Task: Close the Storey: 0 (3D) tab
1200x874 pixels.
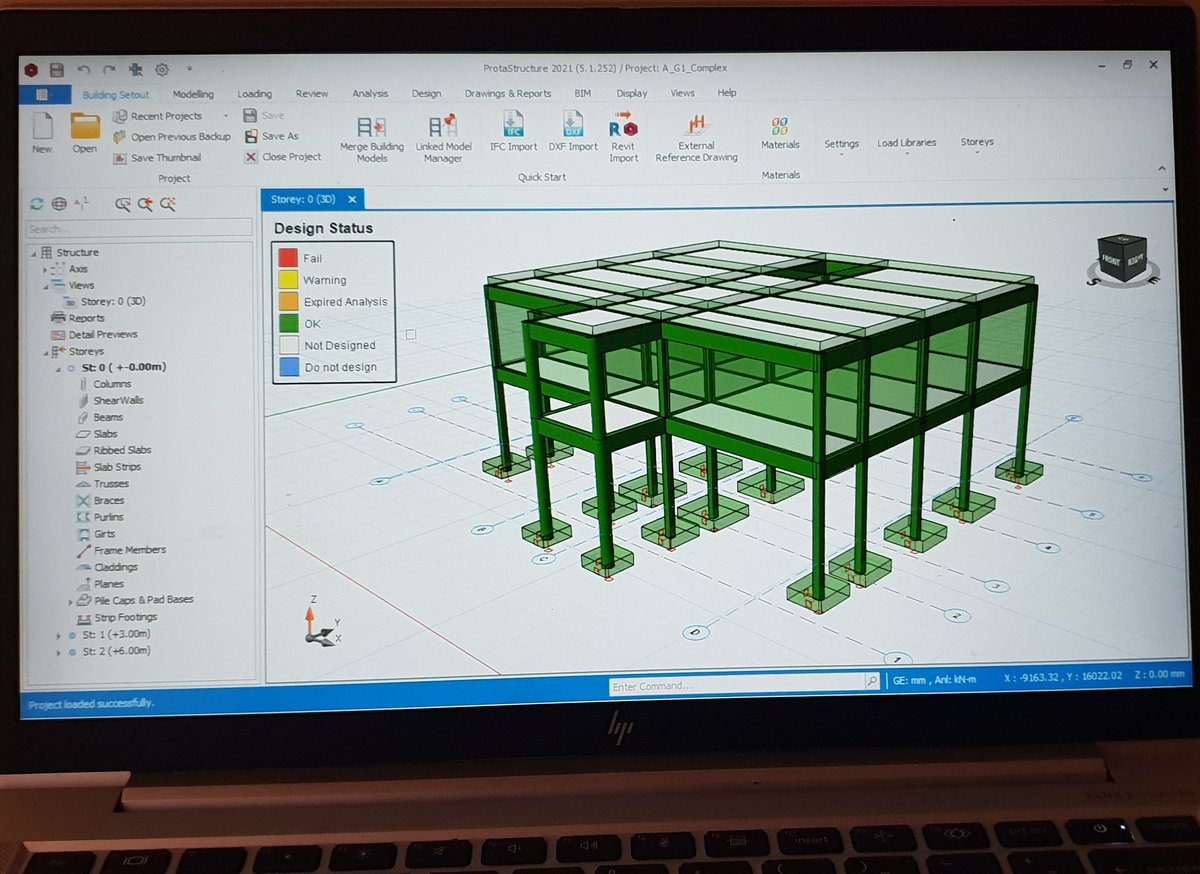Action: coord(352,200)
